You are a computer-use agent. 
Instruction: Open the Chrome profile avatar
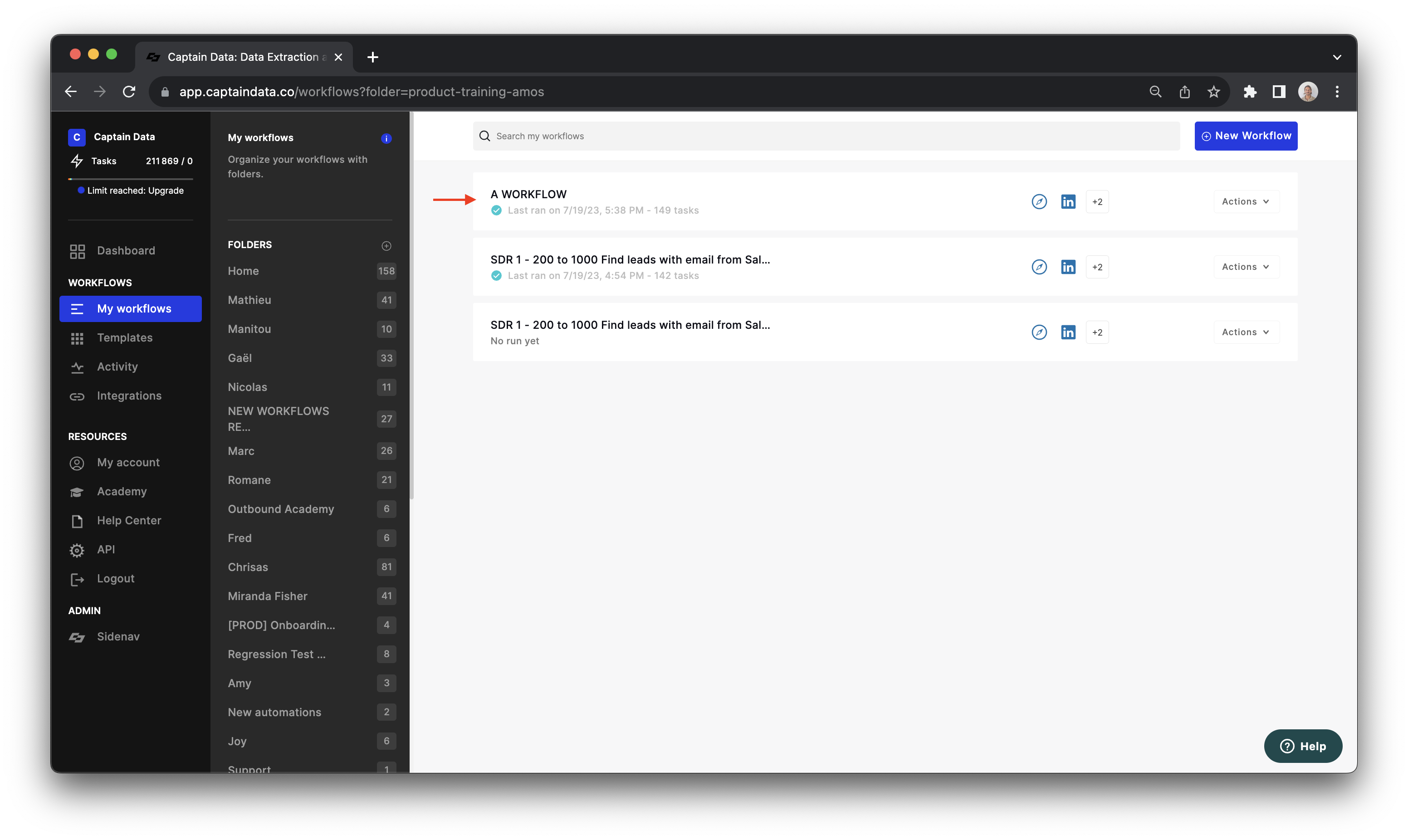pos(1307,91)
